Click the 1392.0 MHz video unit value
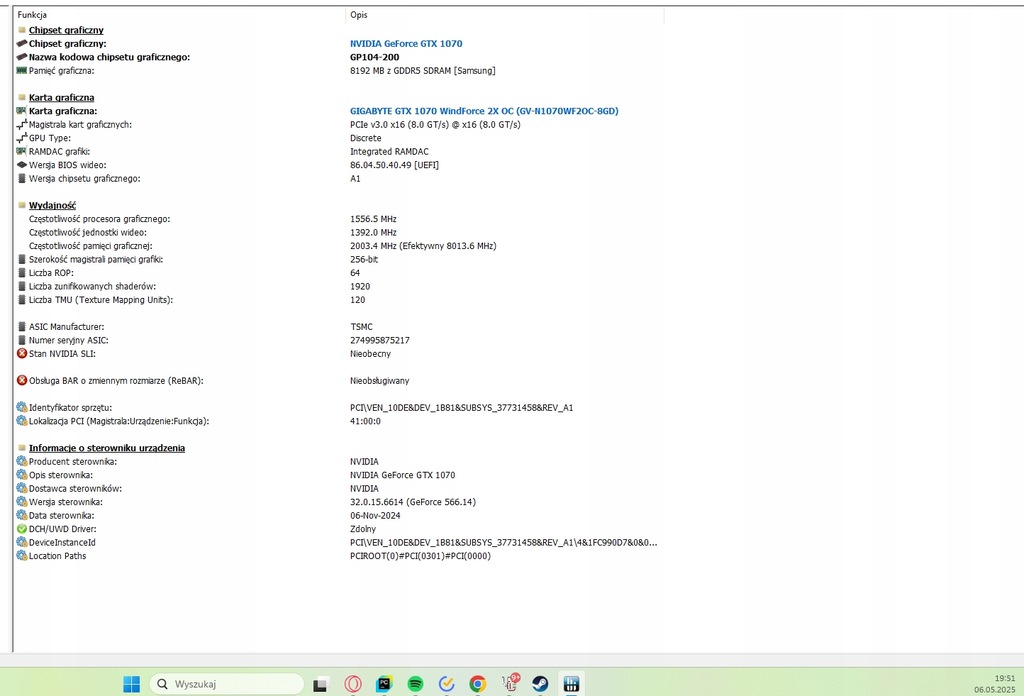1024x696 pixels. [x=373, y=232]
